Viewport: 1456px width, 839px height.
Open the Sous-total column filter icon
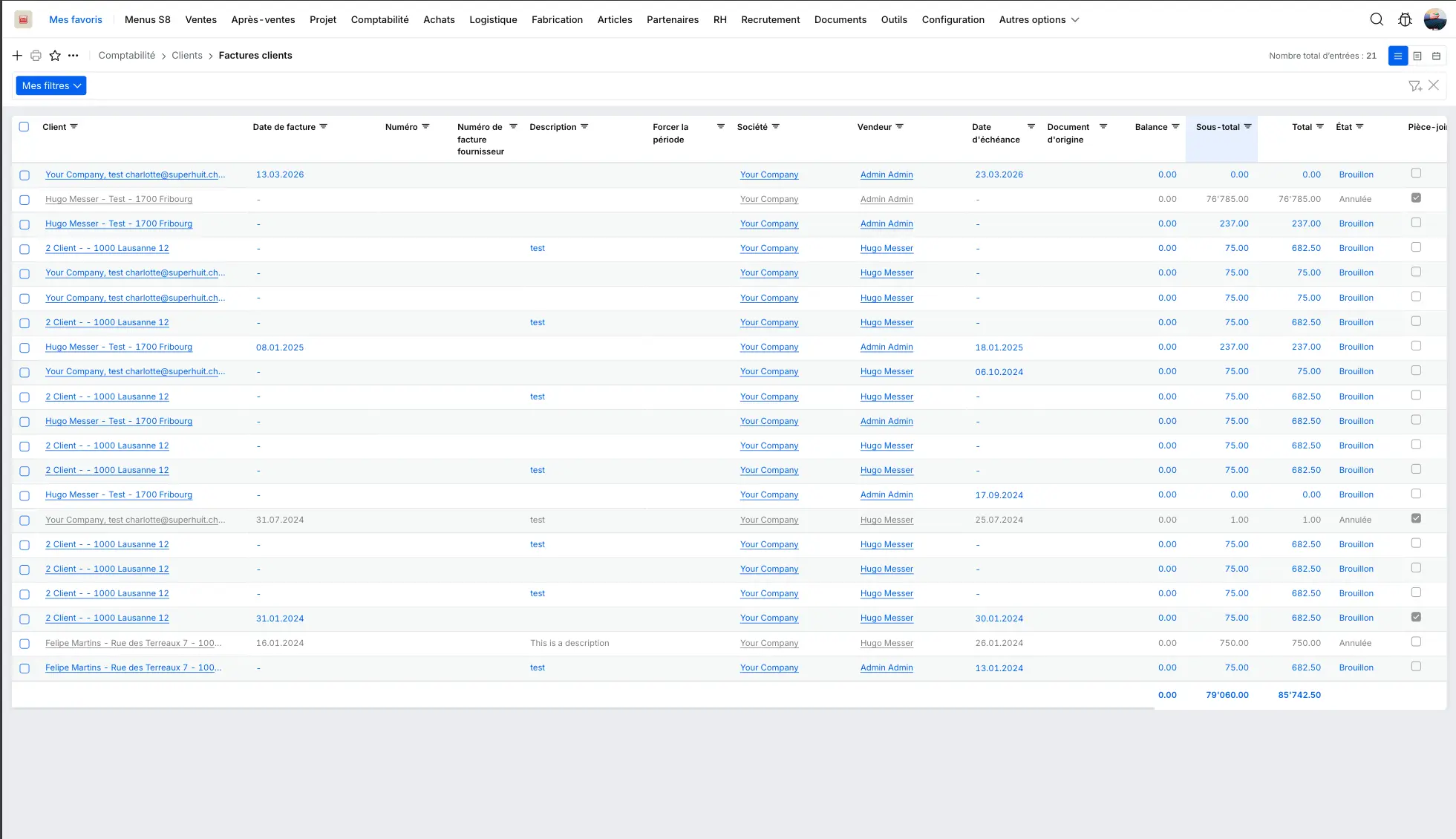(x=1247, y=127)
